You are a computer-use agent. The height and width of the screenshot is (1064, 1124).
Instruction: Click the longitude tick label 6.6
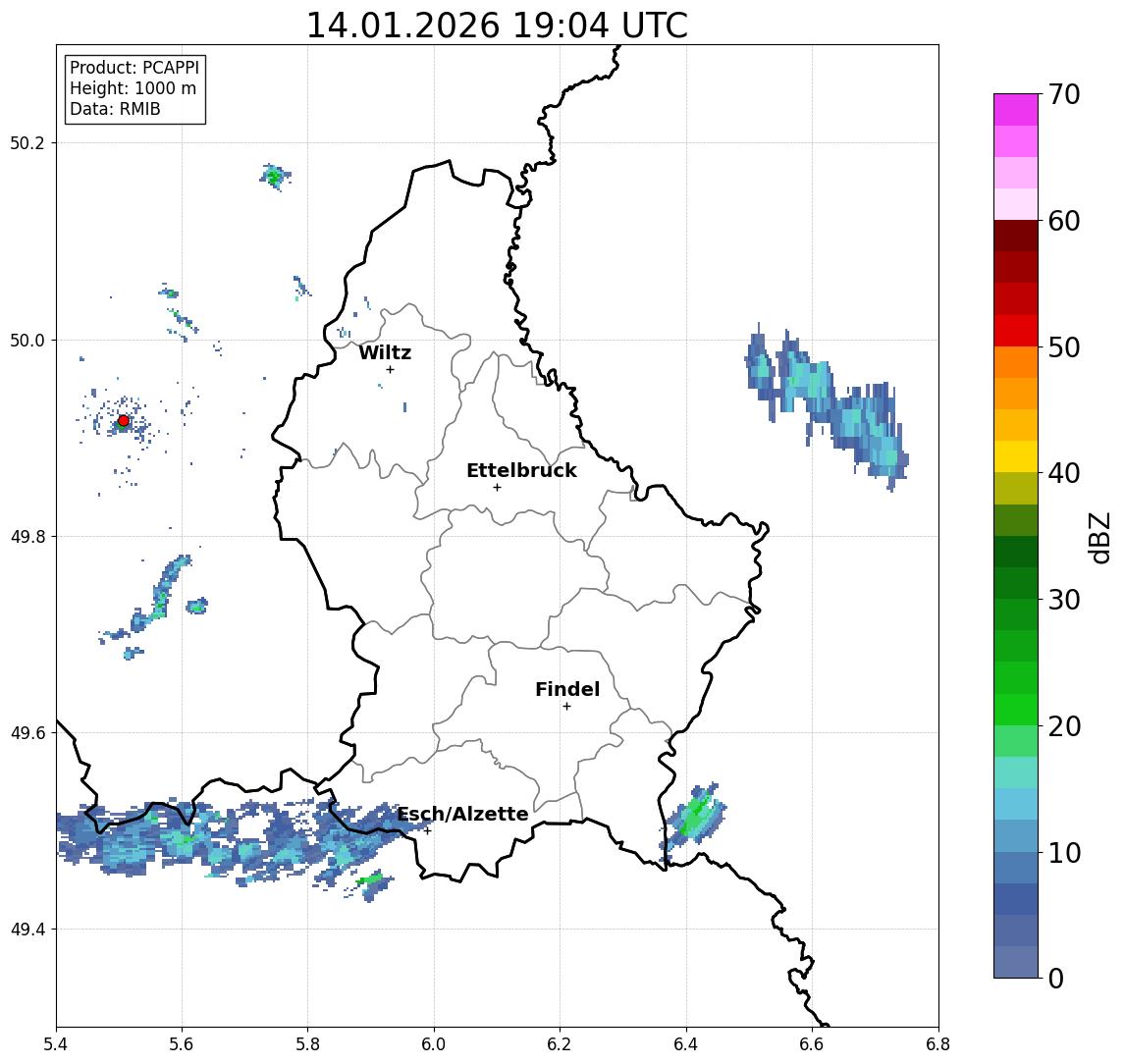tap(812, 1044)
